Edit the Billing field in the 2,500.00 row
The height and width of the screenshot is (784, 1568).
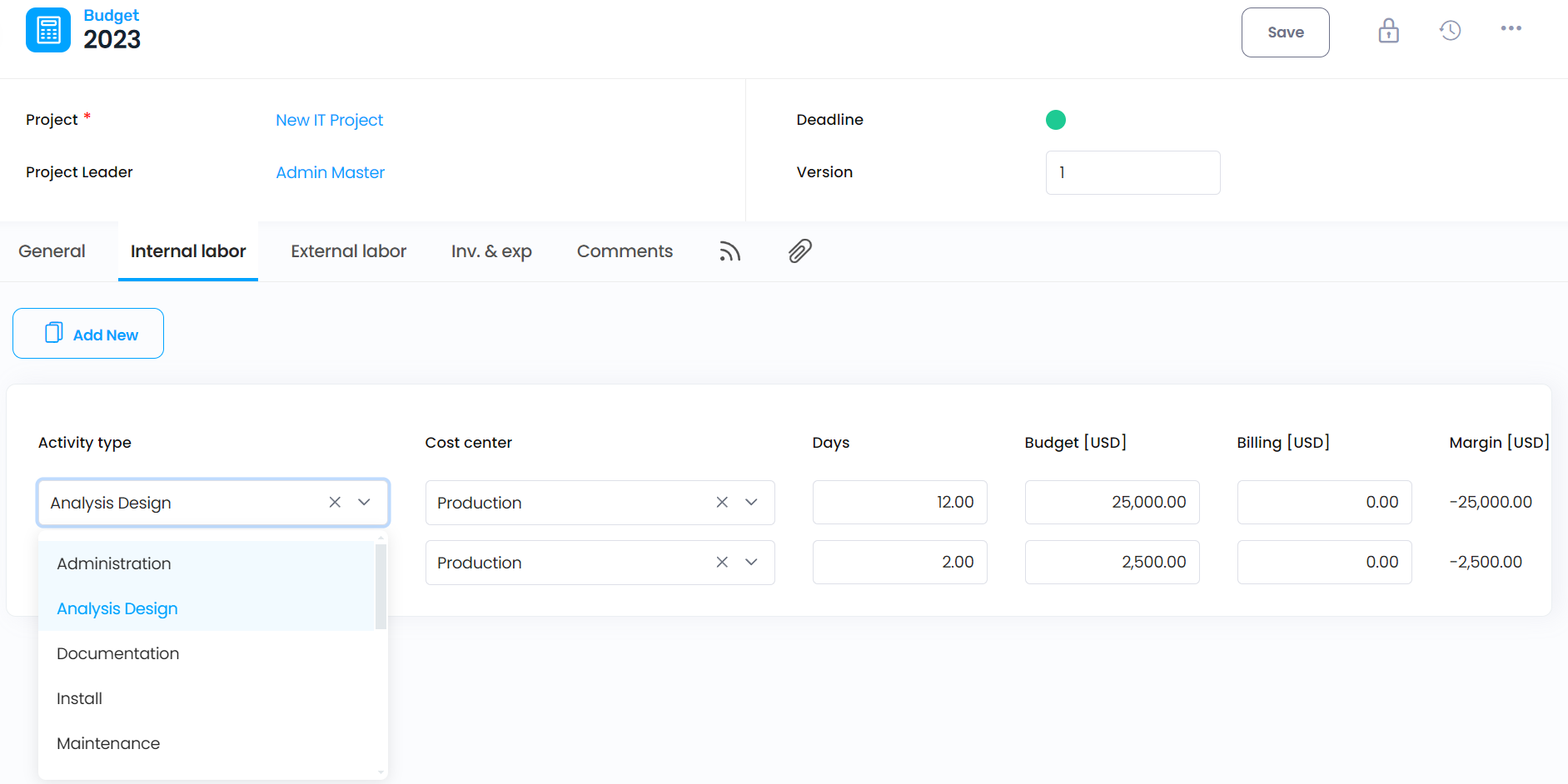pos(1324,562)
